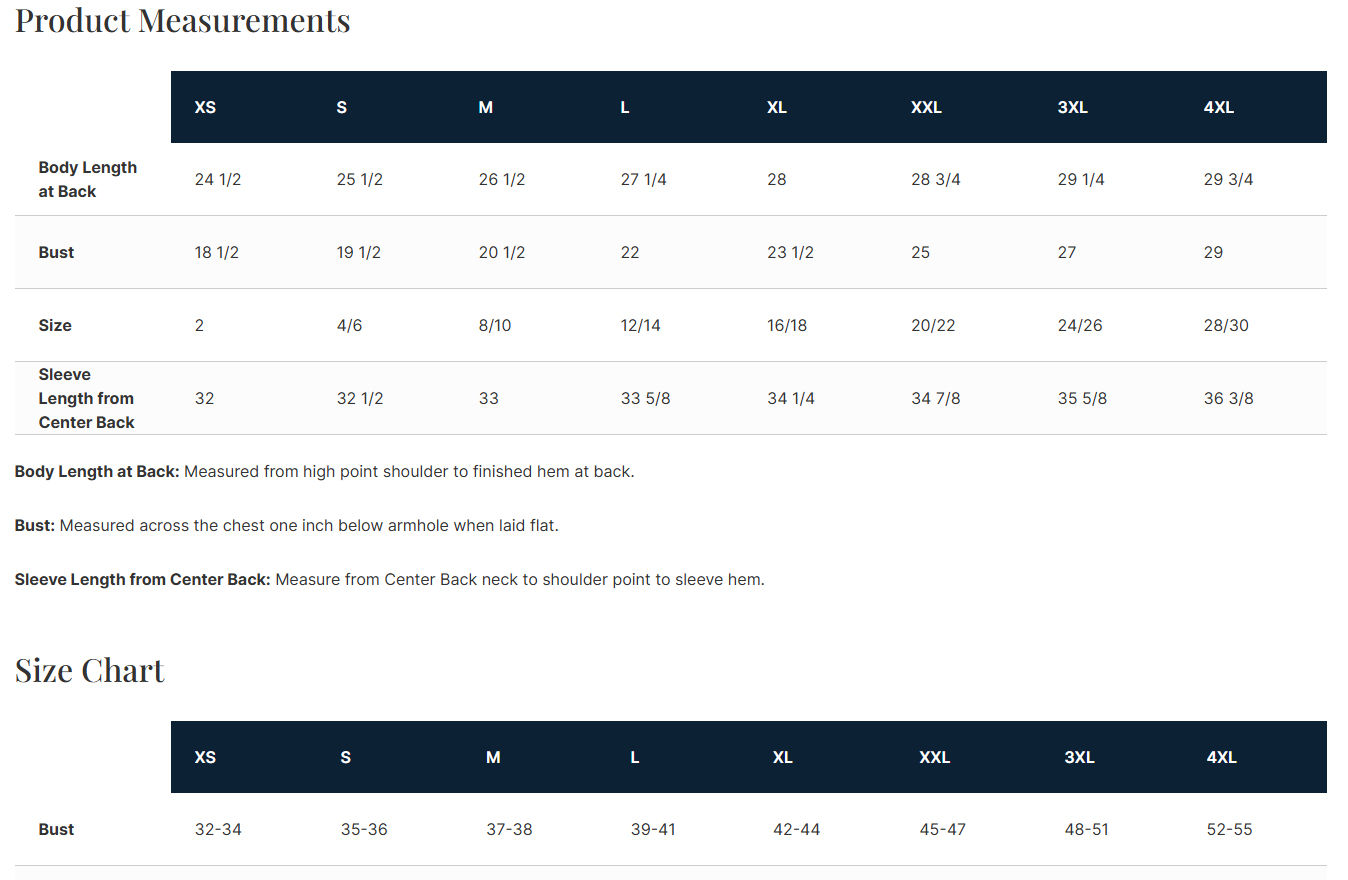The image size is (1348, 880).
Task: Select the Body Length at Back row label
Action: 88,179
